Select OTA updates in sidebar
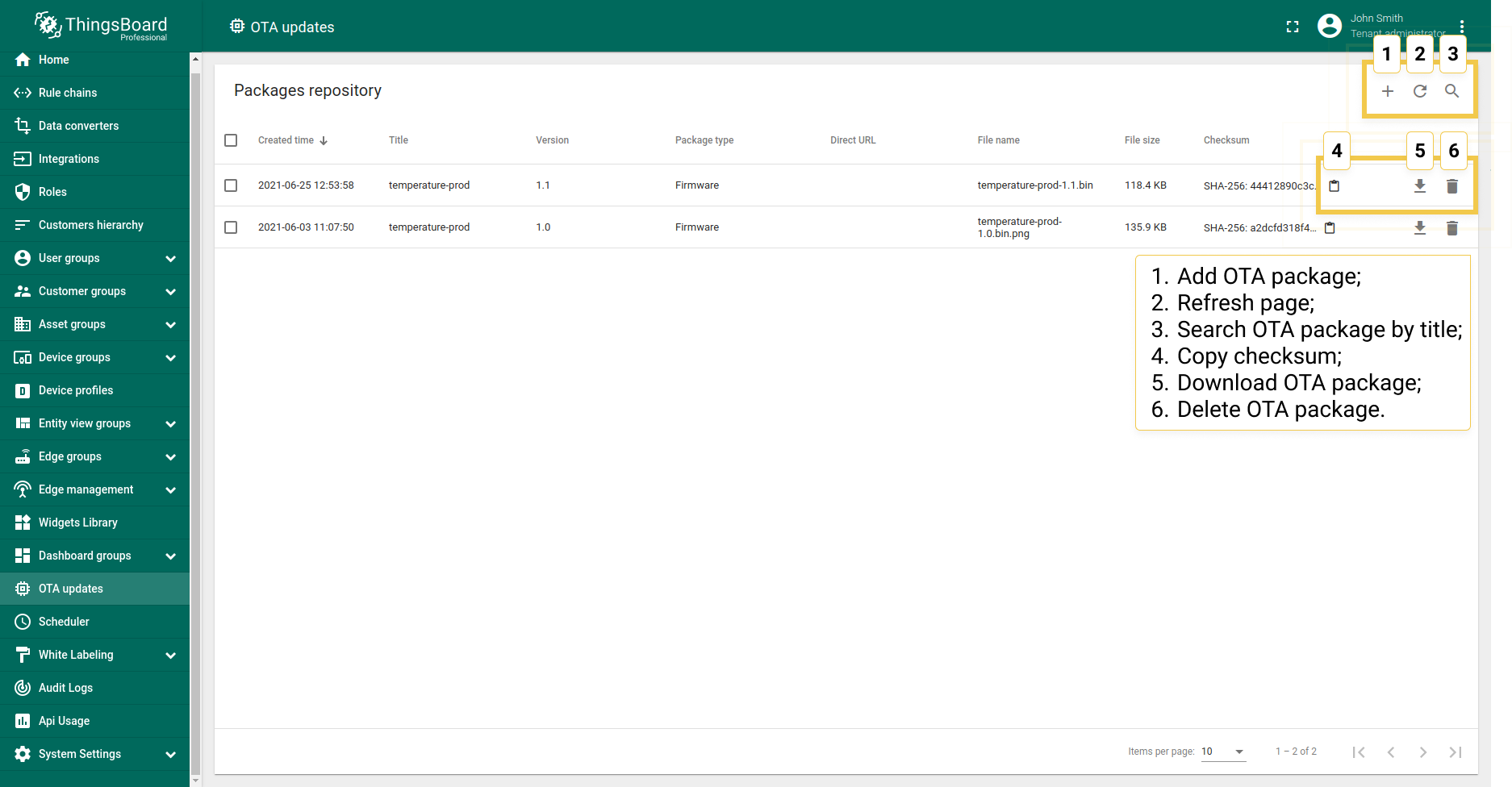Image resolution: width=1512 pixels, height=787 pixels. (x=94, y=589)
